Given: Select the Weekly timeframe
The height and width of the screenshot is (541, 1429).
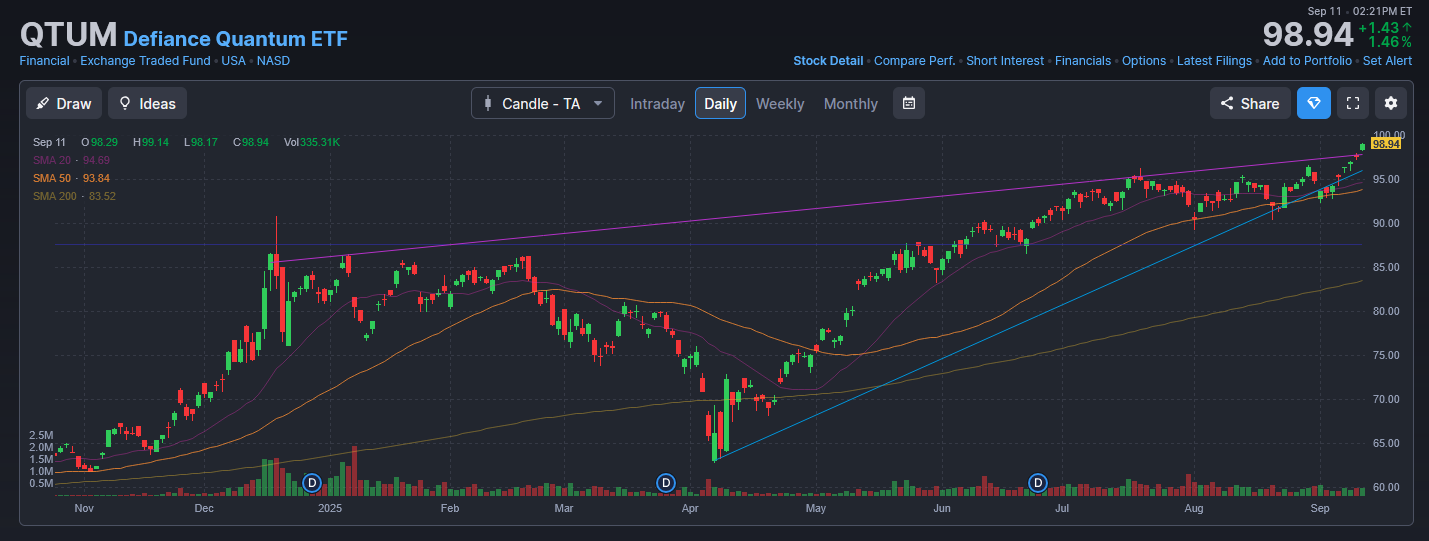Looking at the screenshot, I should point(780,104).
